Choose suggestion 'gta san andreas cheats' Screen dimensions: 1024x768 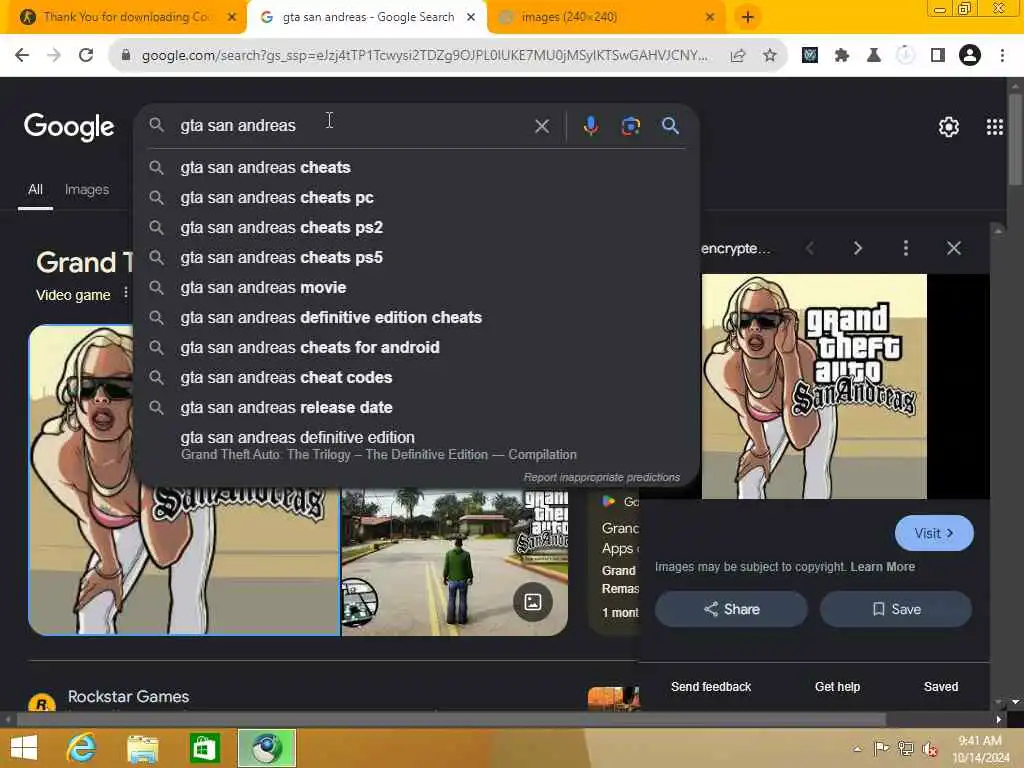tap(418, 168)
